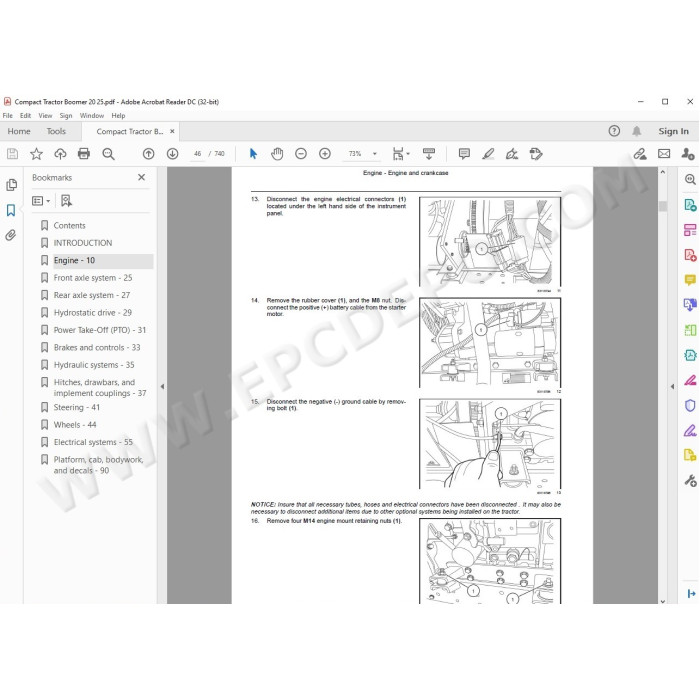The image size is (700, 700).
Task: Open the Front axle system - 25 bookmark
Action: tap(93, 278)
